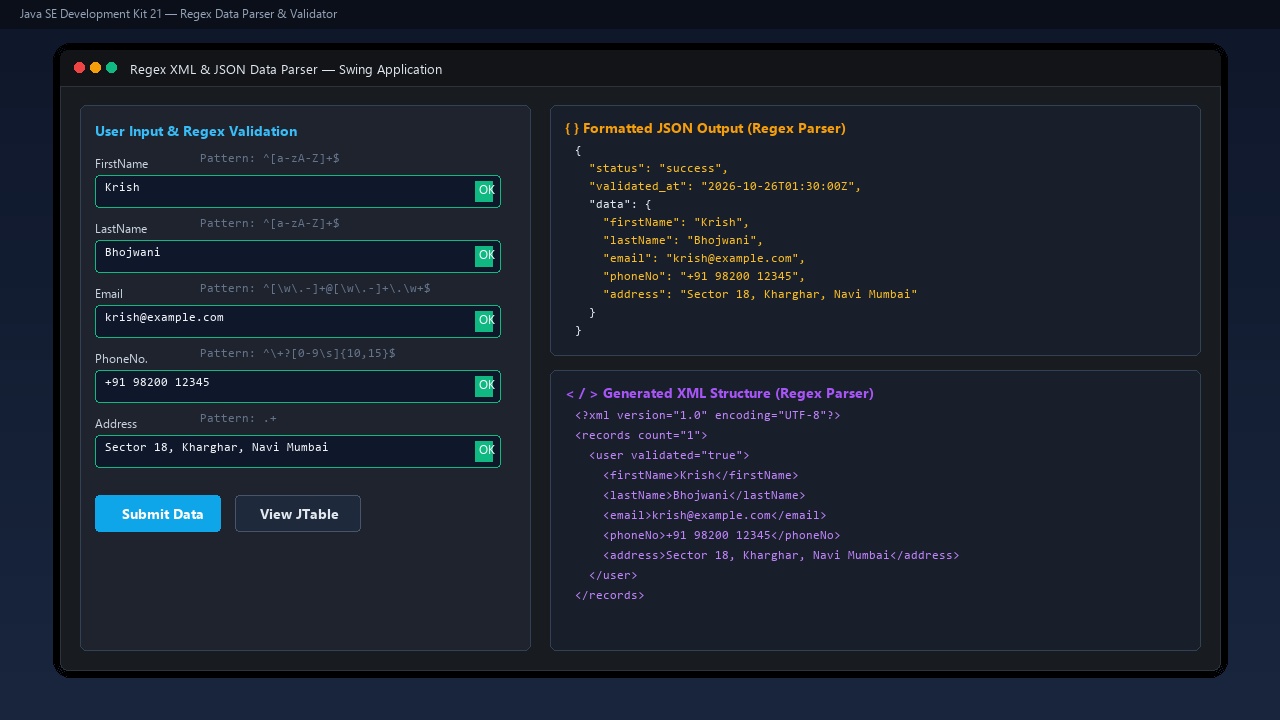Screen dimensions: 1280x720
Task: Click the XML '<address>' element line
Action: tap(781, 555)
